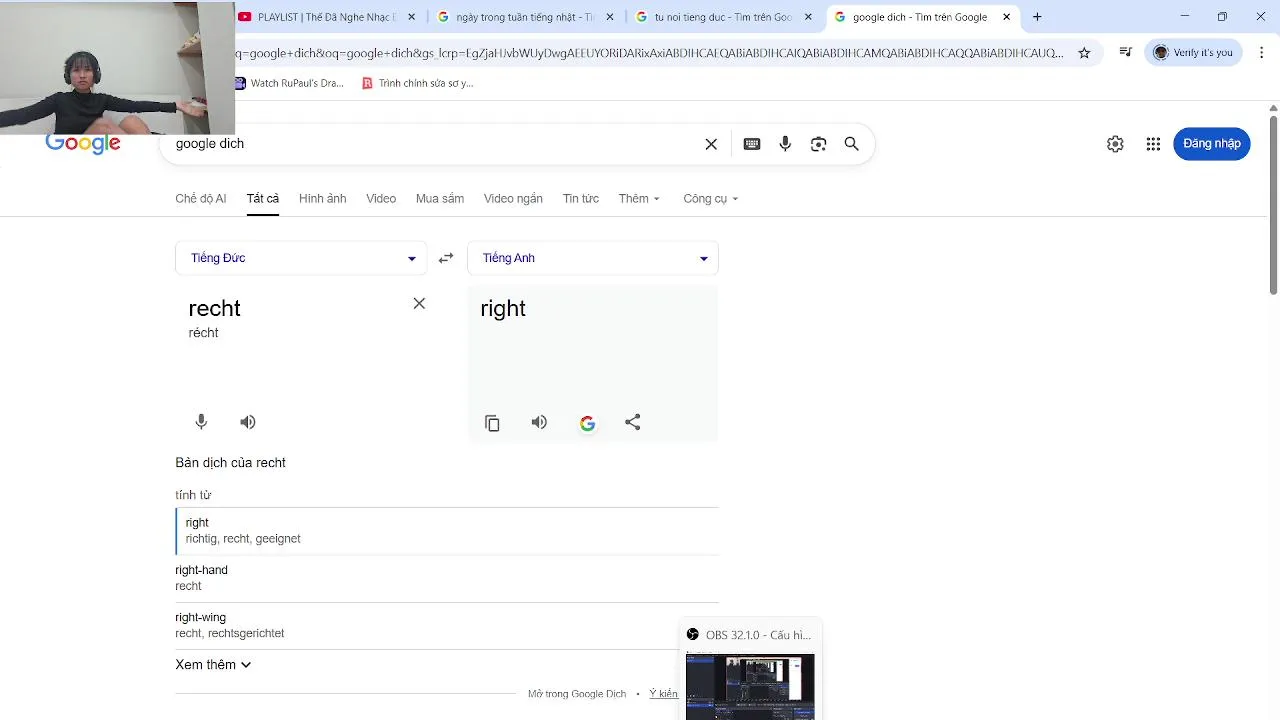
Task: Share the translation result
Action: (633, 422)
